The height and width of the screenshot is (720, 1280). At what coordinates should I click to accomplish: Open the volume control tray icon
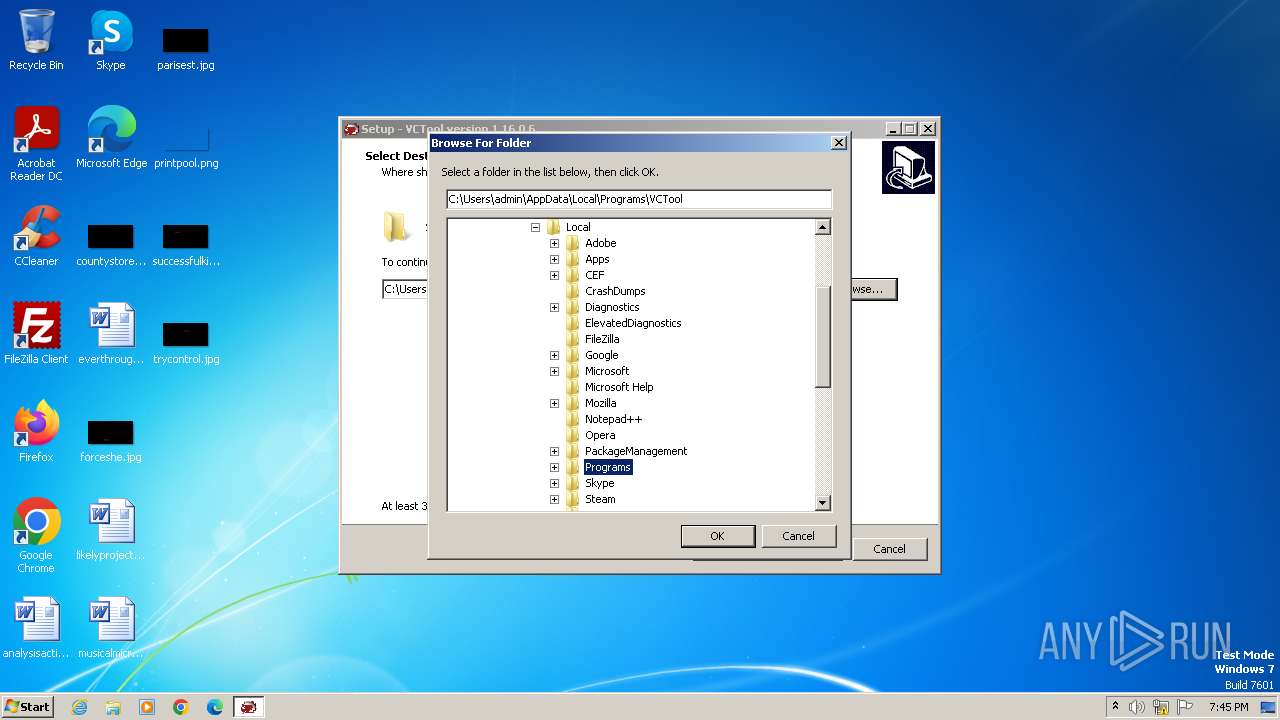click(1137, 707)
